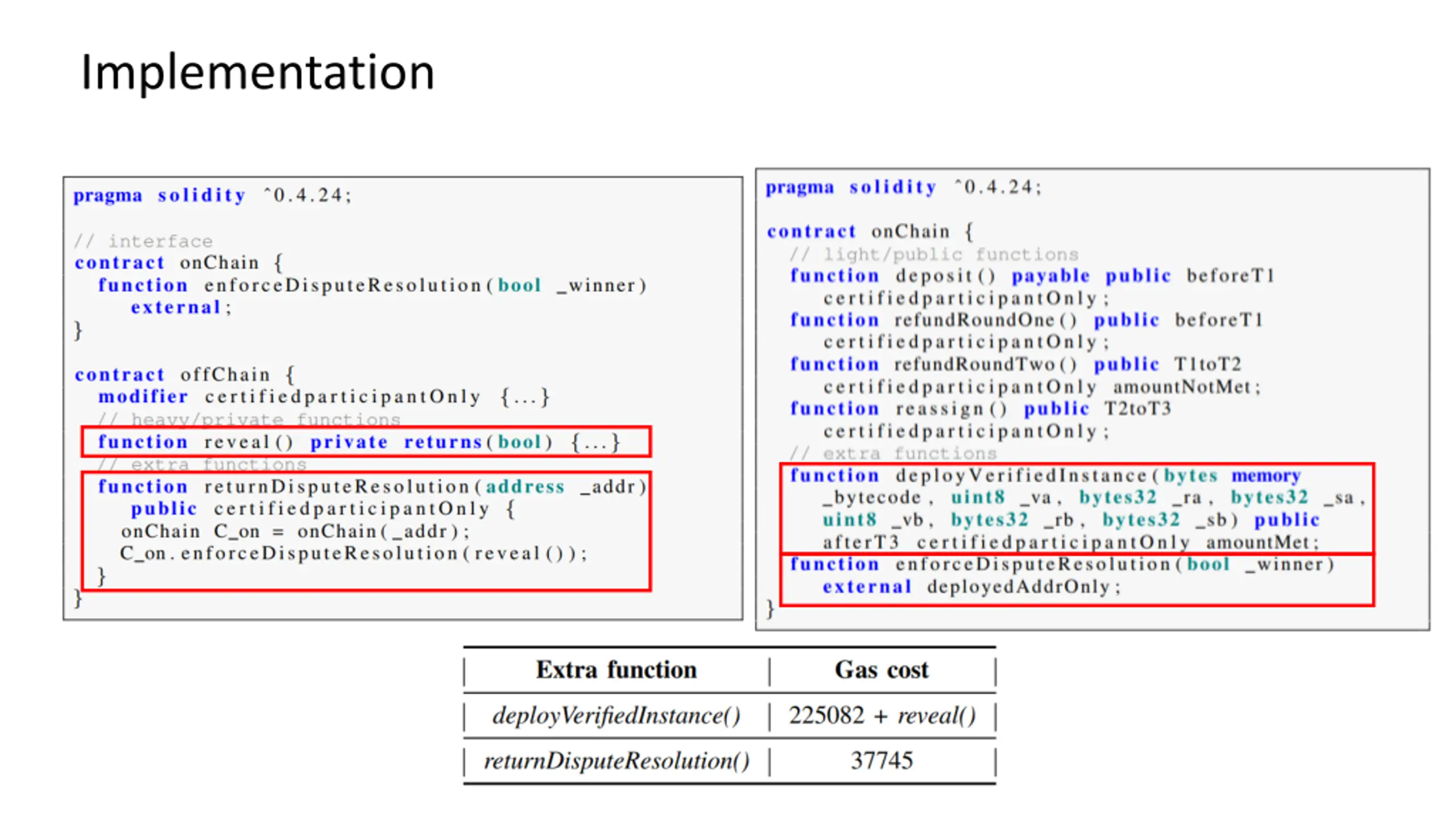Click the deployVerifiedInstance function declaration
1456x819 pixels.
[x=1077, y=508]
